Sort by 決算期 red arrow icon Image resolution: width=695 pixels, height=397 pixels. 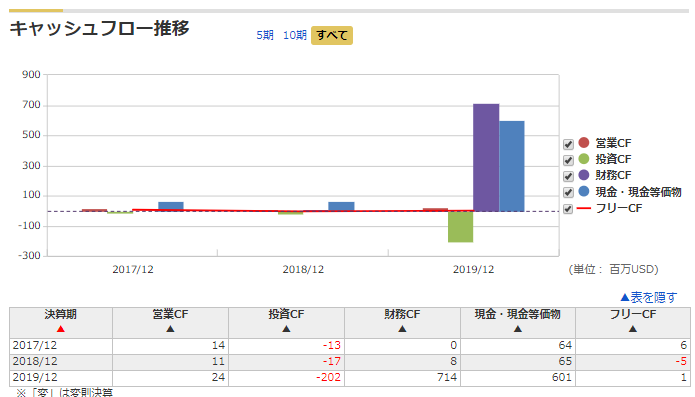tap(61, 329)
